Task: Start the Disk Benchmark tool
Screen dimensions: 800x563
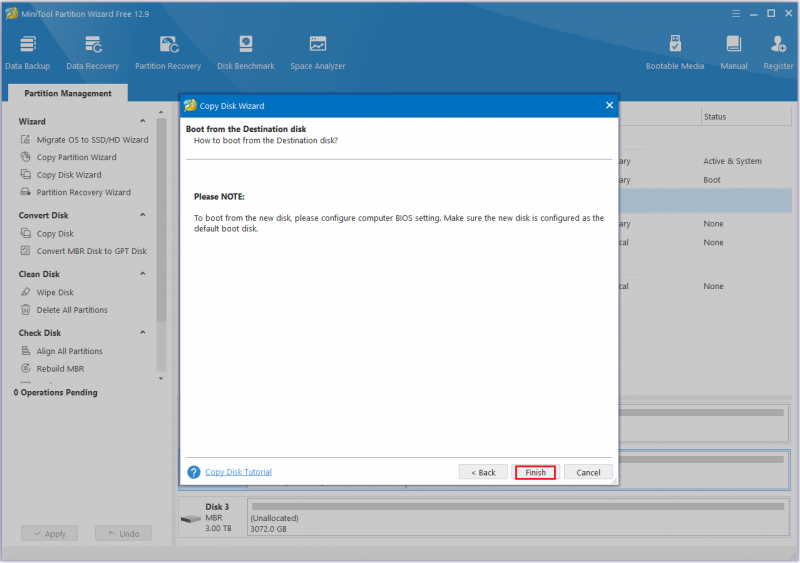Action: 245,52
